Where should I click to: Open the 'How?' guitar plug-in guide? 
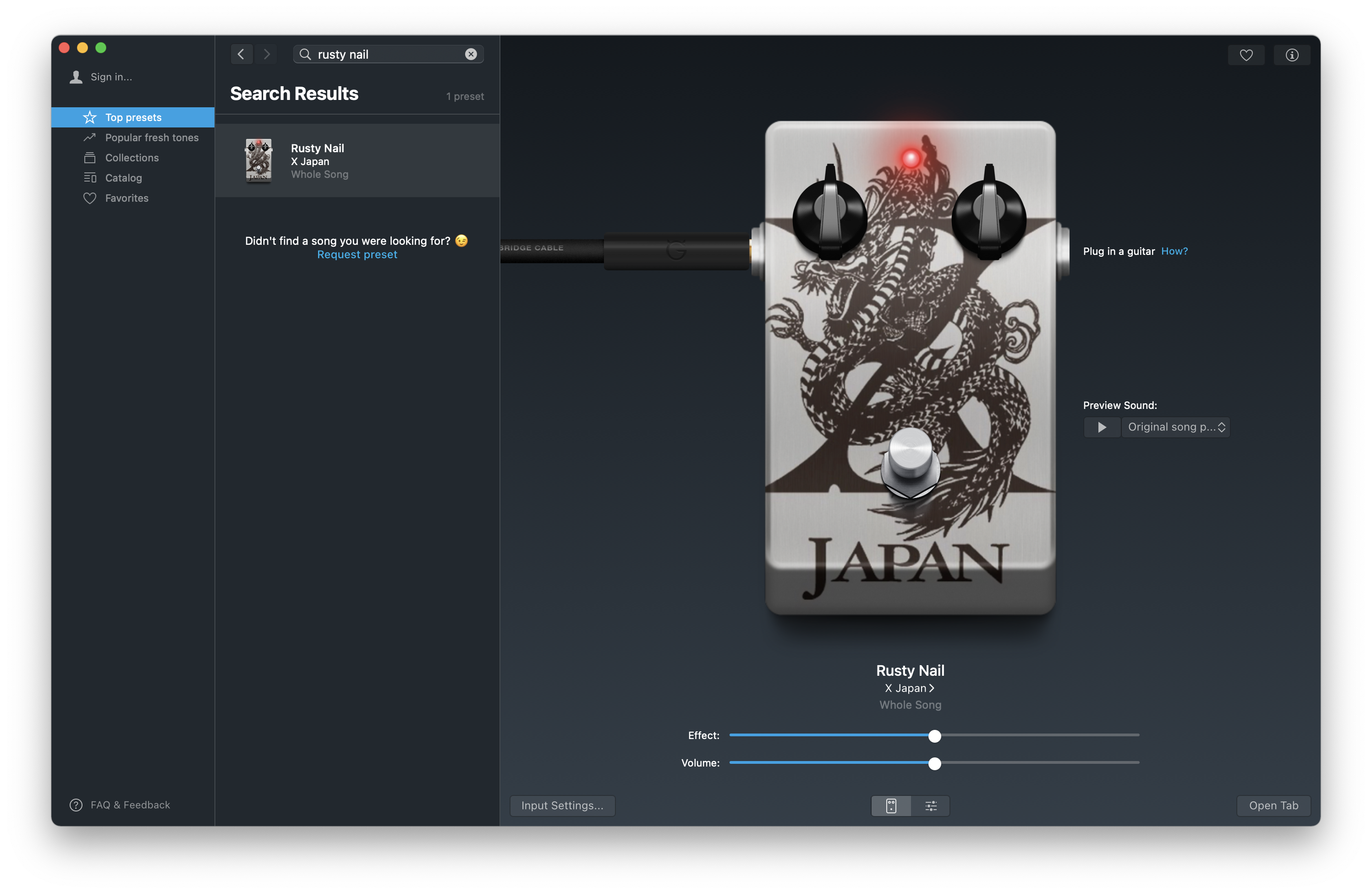[1175, 251]
